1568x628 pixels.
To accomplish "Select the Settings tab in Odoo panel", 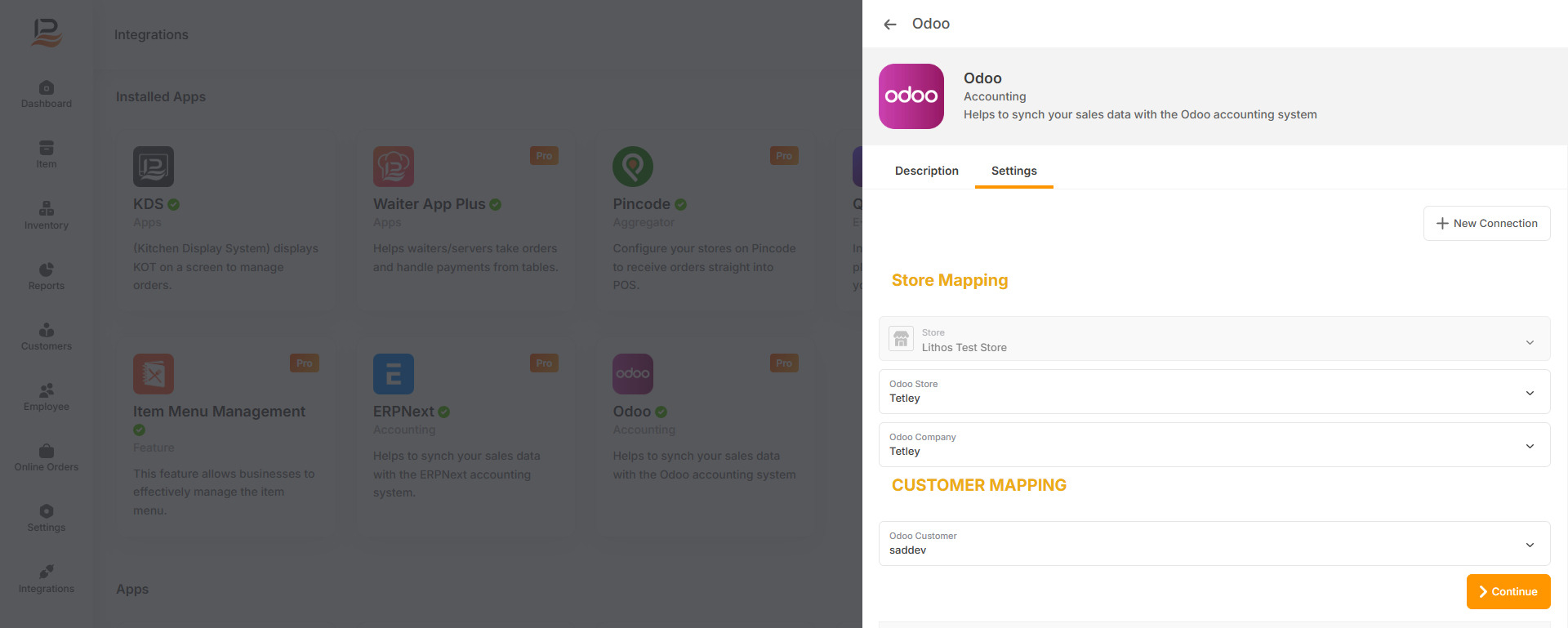I will tap(1013, 171).
